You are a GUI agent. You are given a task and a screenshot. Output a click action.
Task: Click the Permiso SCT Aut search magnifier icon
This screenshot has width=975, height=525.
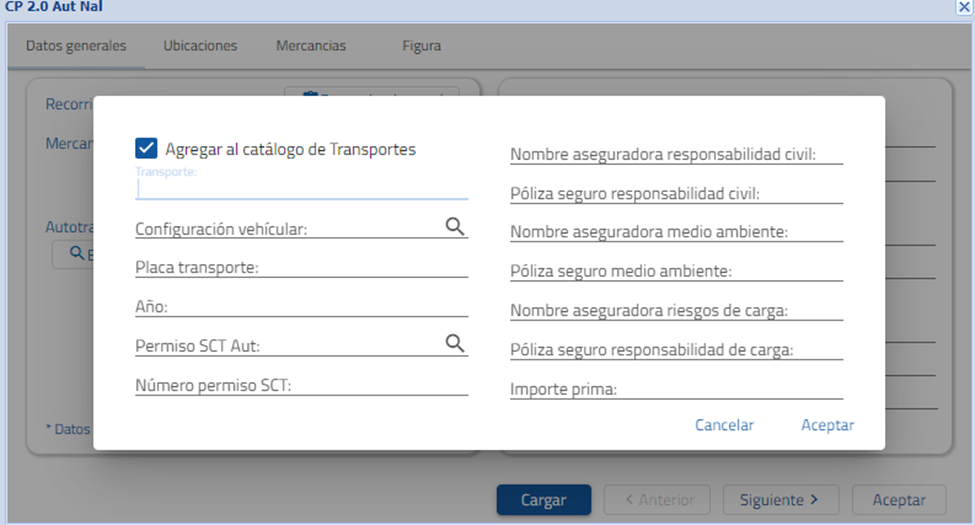click(x=455, y=344)
